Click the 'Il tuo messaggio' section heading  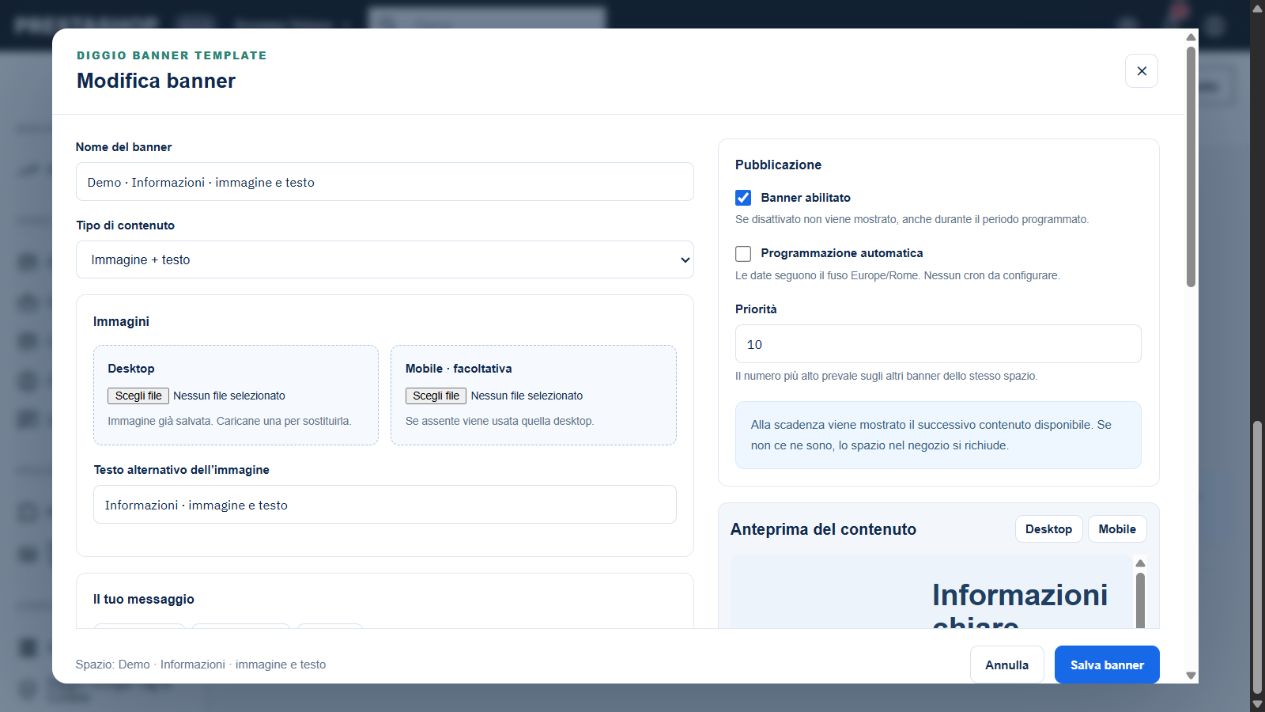(x=144, y=599)
